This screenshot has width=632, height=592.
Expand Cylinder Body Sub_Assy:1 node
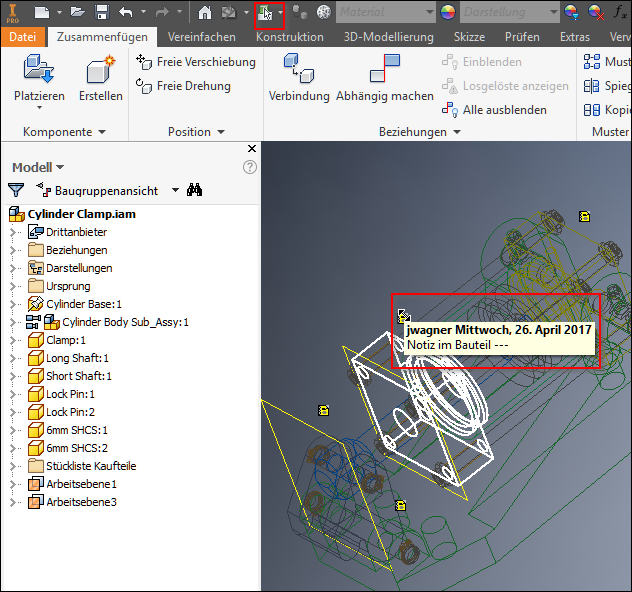tap(12, 322)
